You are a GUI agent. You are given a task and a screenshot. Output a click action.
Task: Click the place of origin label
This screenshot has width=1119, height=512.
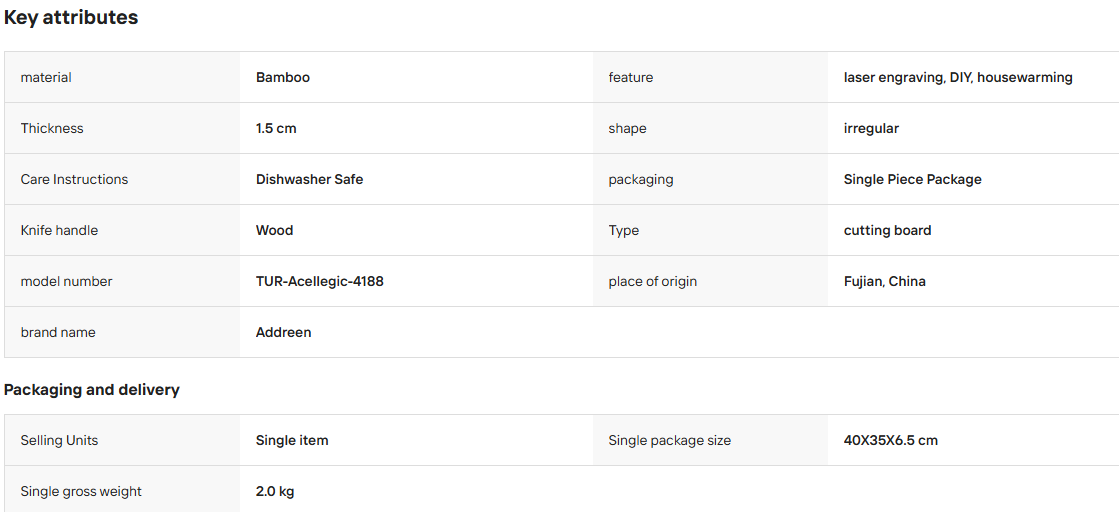[x=652, y=281]
